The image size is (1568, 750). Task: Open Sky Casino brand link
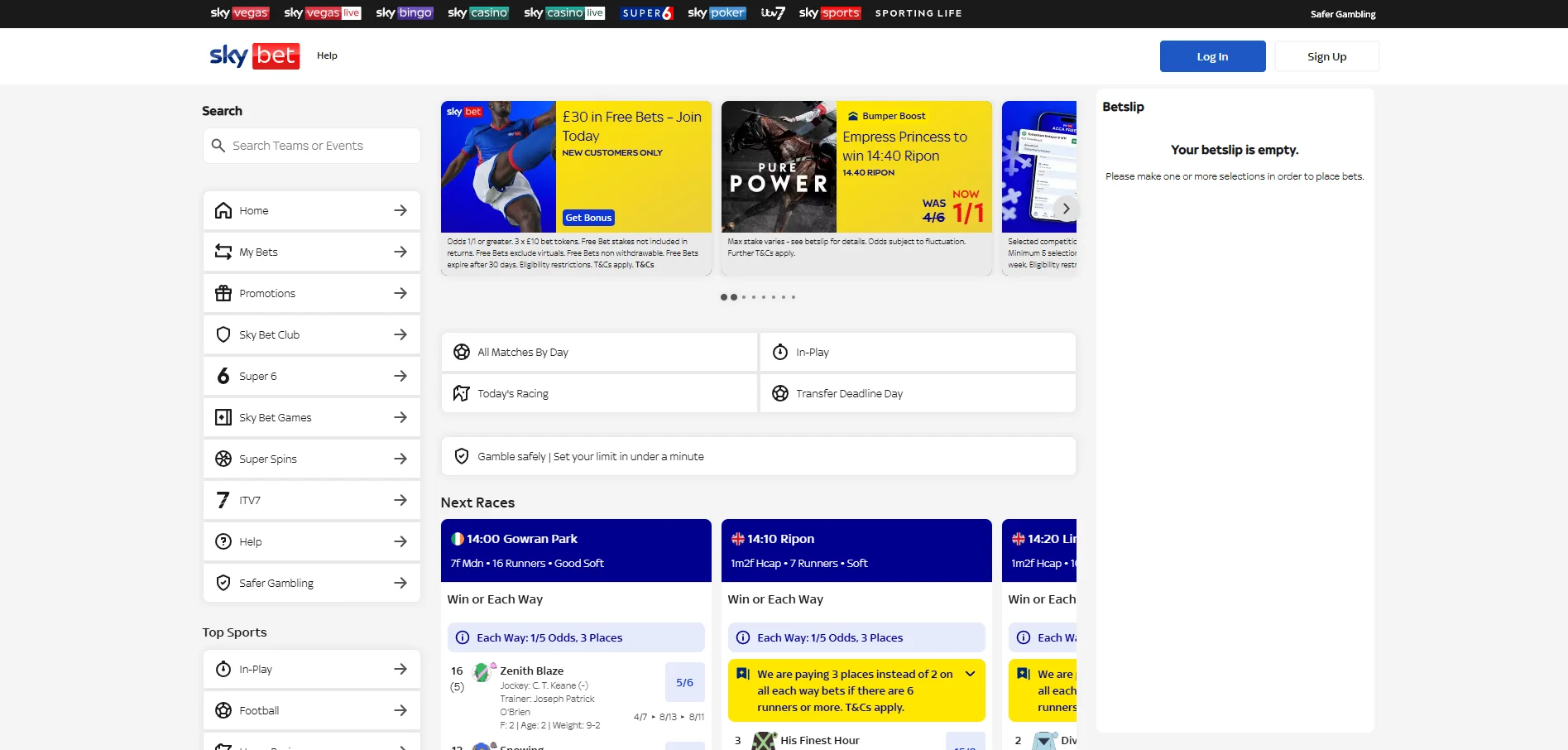(x=478, y=12)
